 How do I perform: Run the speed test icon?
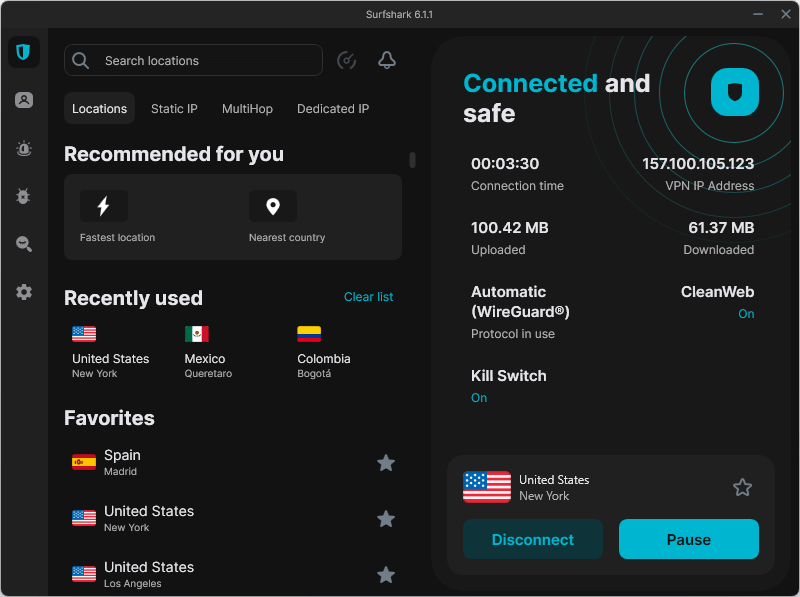tap(346, 60)
